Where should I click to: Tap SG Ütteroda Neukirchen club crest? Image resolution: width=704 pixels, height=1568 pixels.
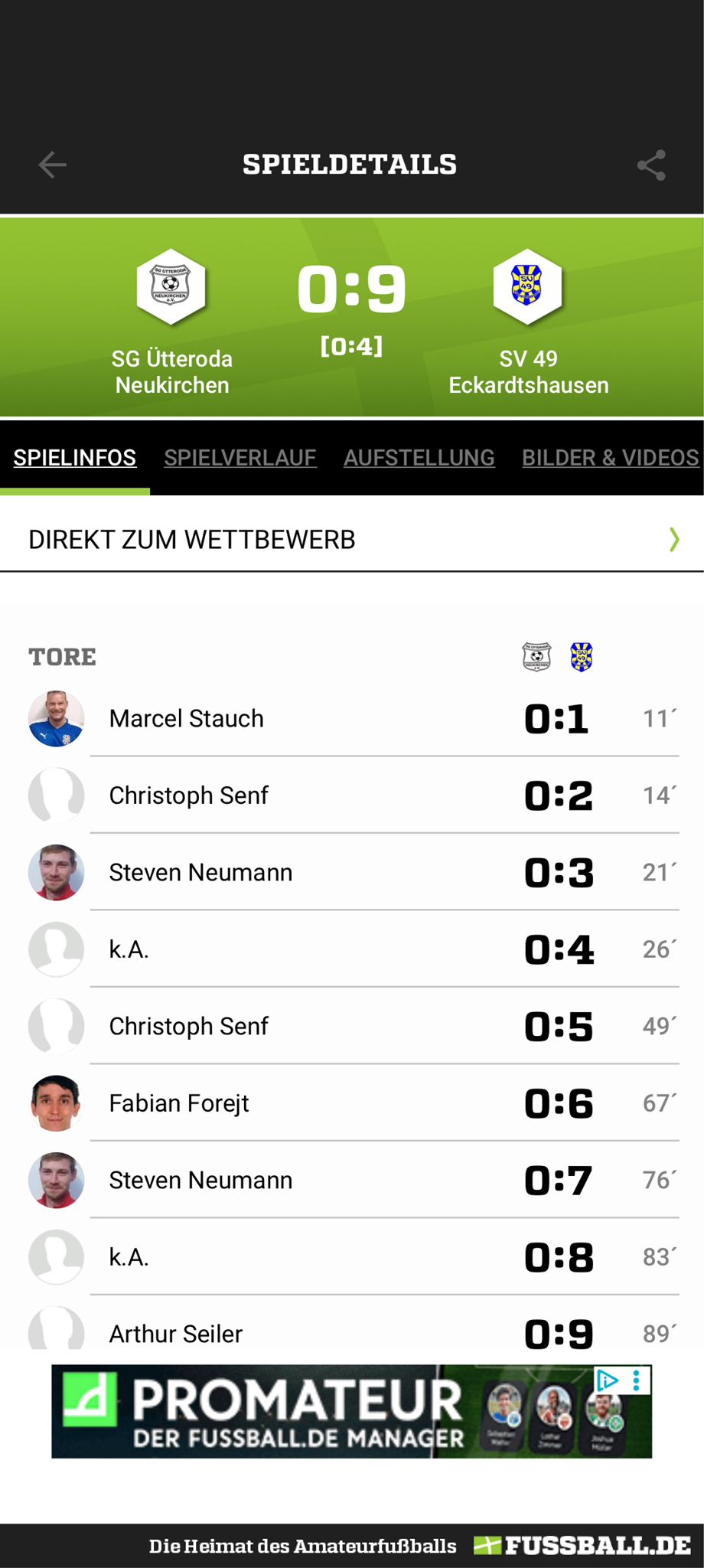(x=171, y=287)
